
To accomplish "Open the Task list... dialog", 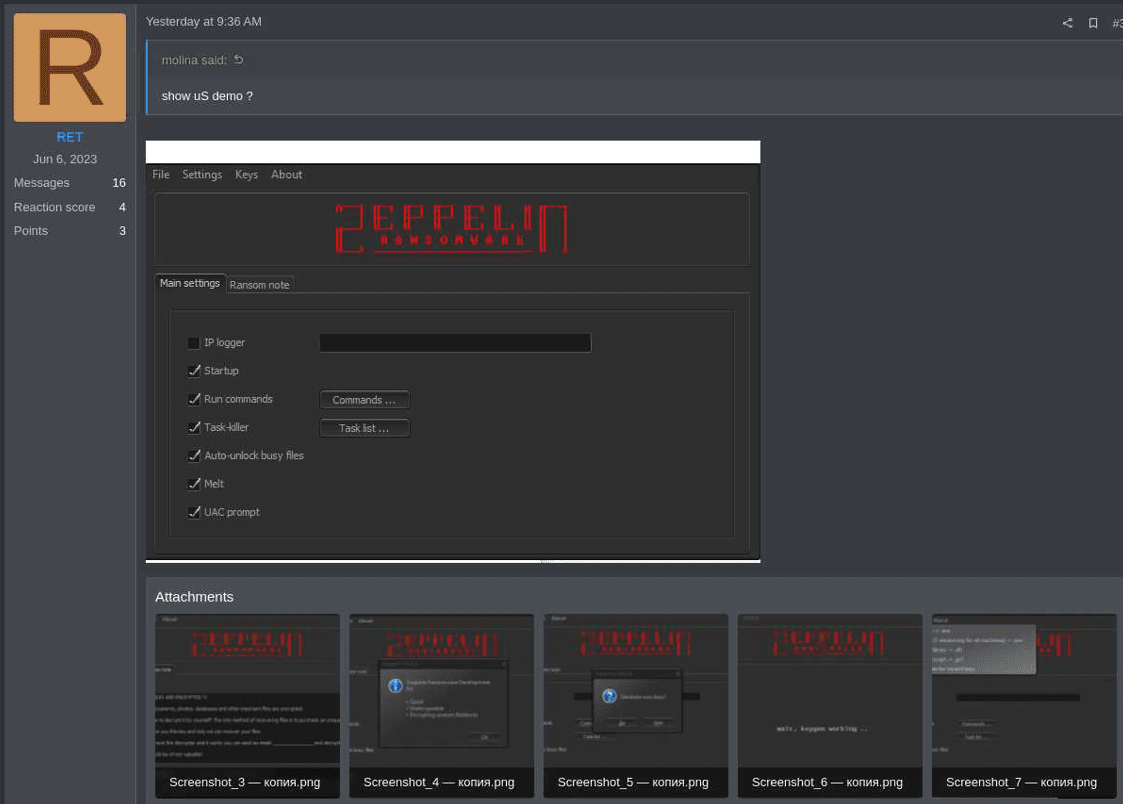I will [364, 427].
